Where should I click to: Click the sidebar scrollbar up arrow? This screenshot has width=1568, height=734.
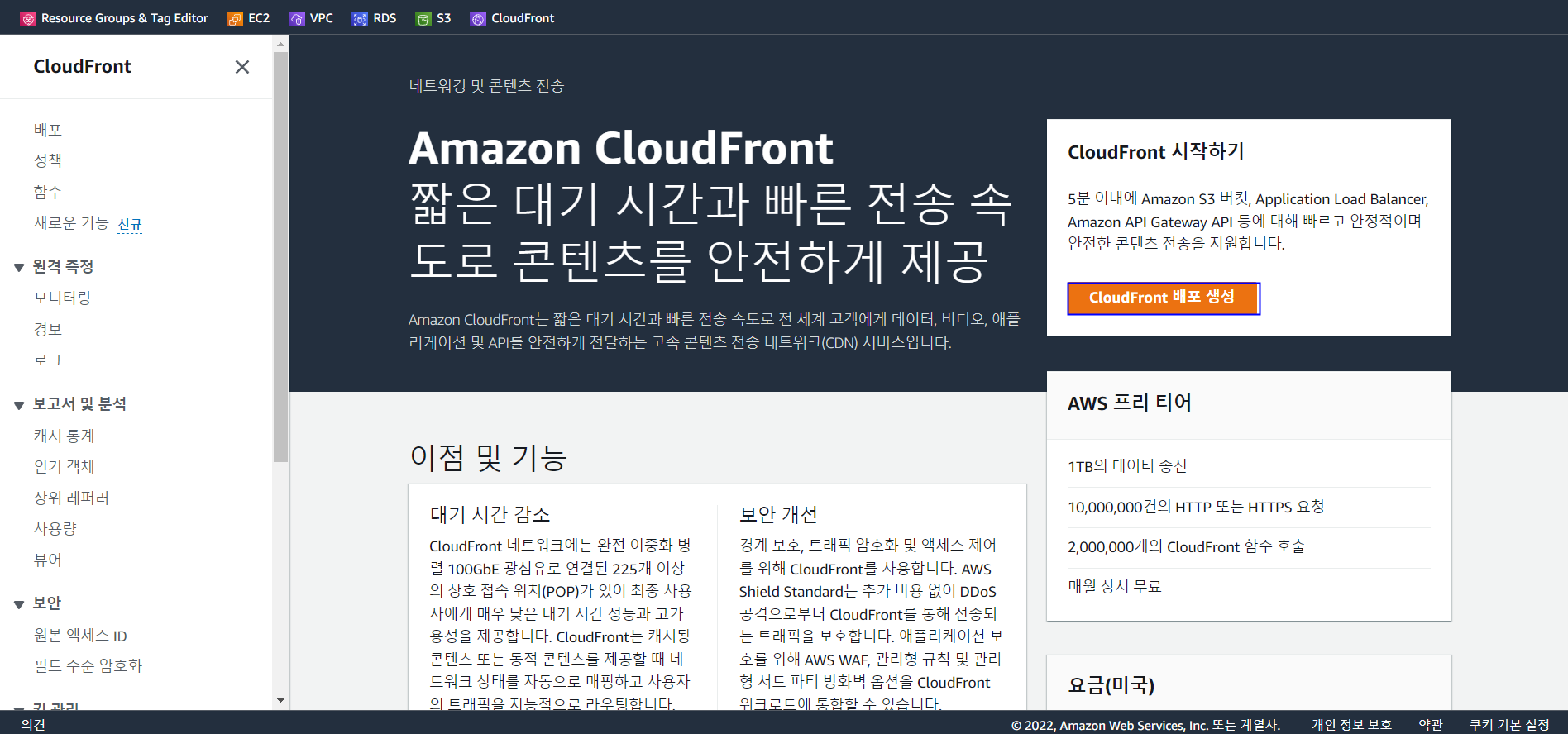[280, 44]
